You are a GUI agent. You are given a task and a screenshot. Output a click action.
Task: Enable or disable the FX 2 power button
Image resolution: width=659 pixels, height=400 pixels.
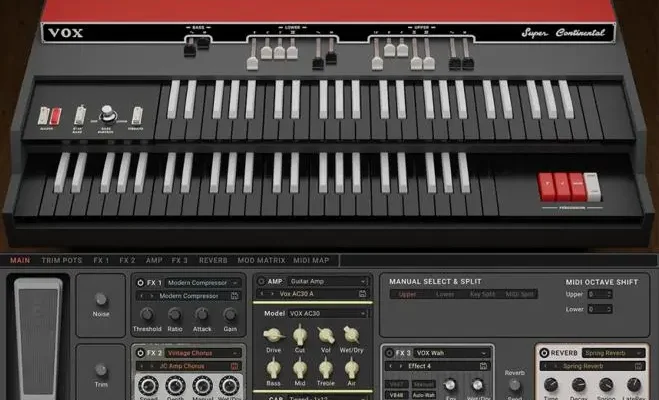click(x=139, y=353)
